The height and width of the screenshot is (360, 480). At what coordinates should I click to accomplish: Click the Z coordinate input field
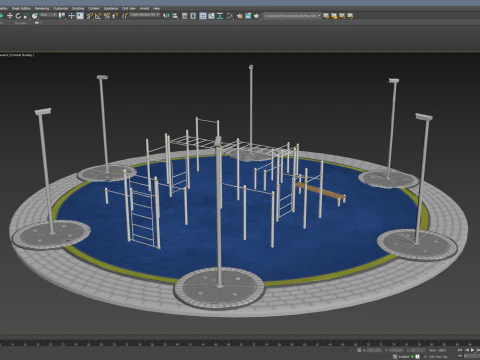418,350
